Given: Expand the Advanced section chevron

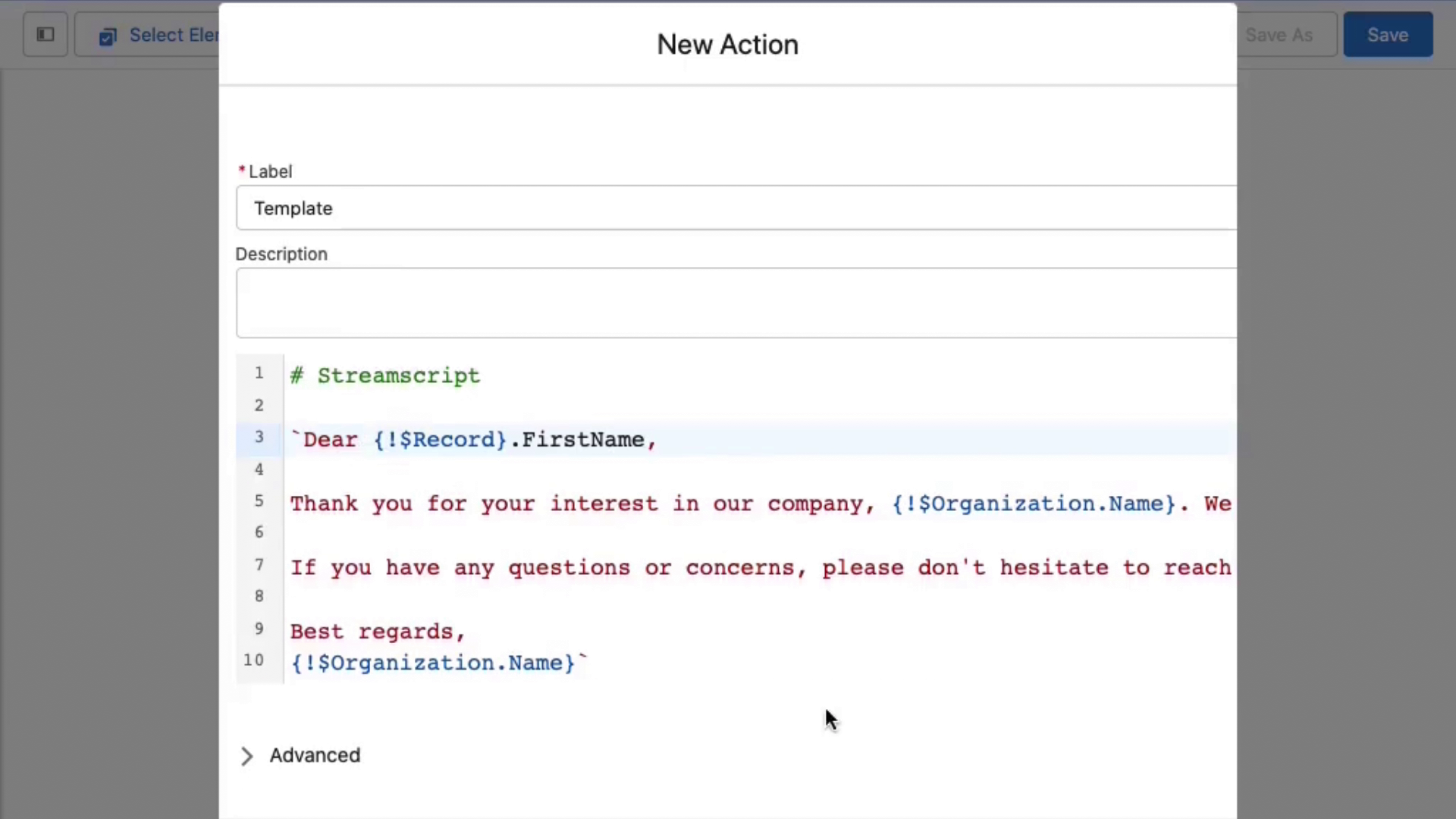Looking at the screenshot, I should (x=246, y=756).
